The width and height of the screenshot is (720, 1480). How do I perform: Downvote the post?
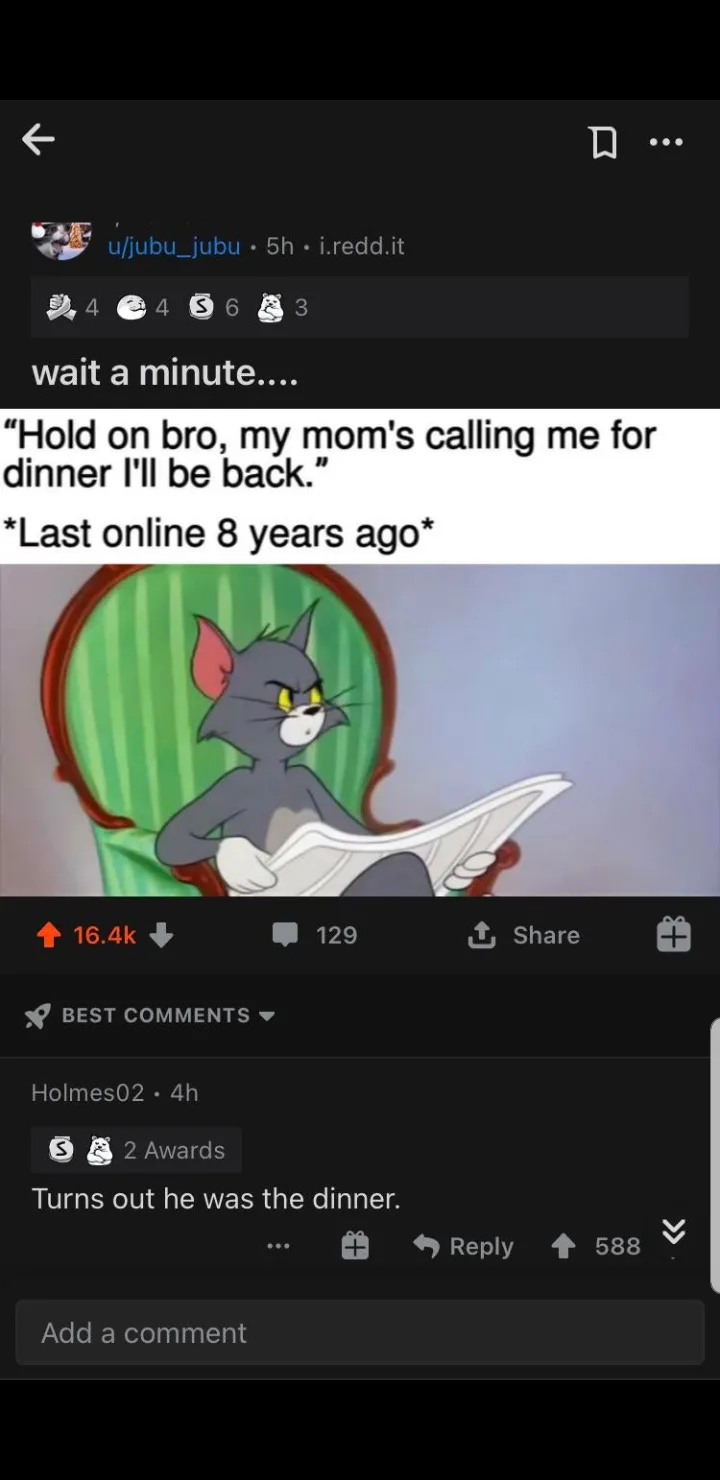[161, 935]
